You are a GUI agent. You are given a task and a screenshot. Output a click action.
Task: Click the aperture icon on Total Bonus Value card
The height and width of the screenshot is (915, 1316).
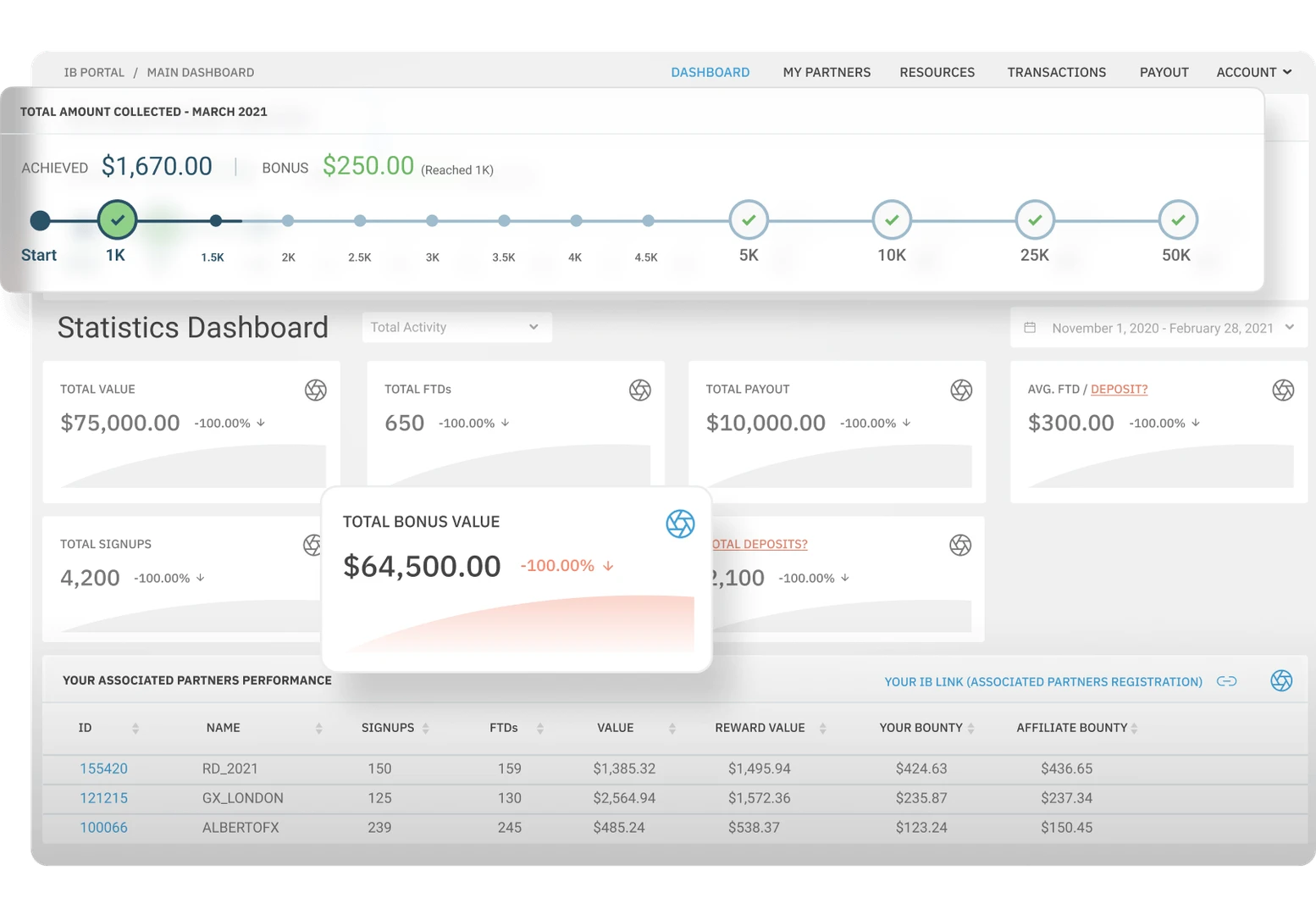click(x=680, y=523)
